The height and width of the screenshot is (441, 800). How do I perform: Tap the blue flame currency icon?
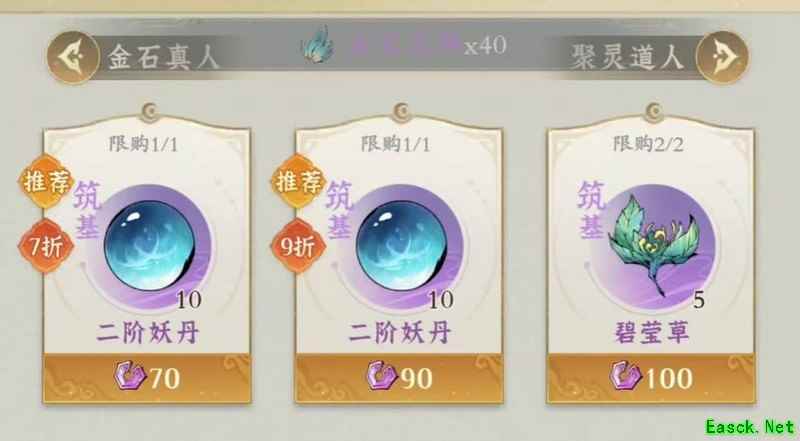pos(318,45)
